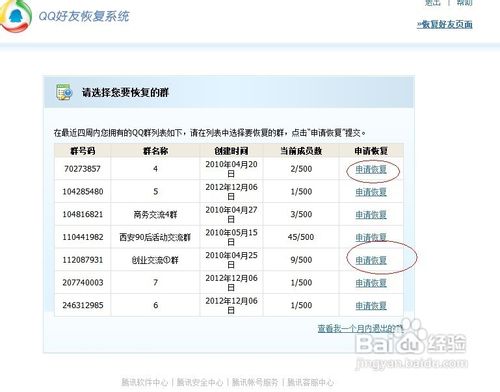Click 申请恢复 for group 112087931
Image resolution: width=500 pixels, height=392 pixels.
point(371,260)
